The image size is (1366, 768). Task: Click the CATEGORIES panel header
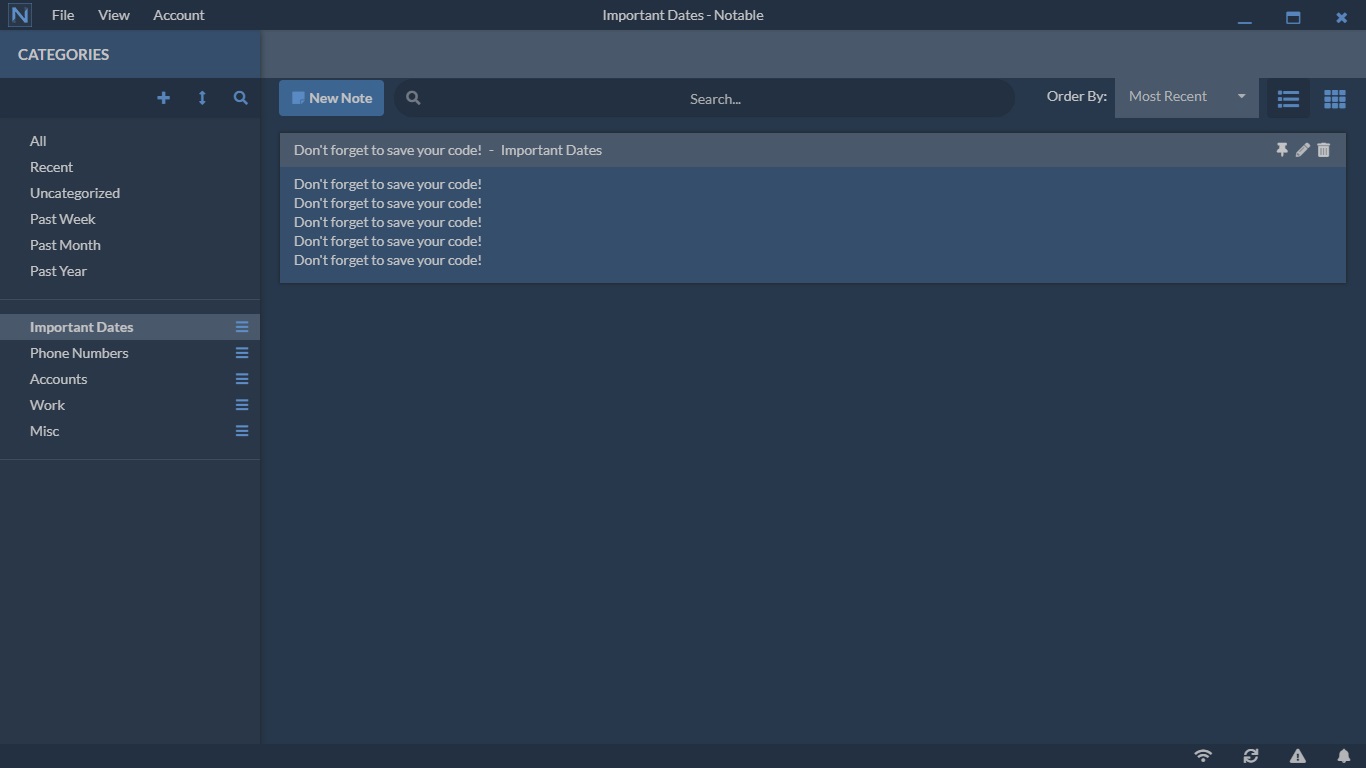[x=130, y=54]
